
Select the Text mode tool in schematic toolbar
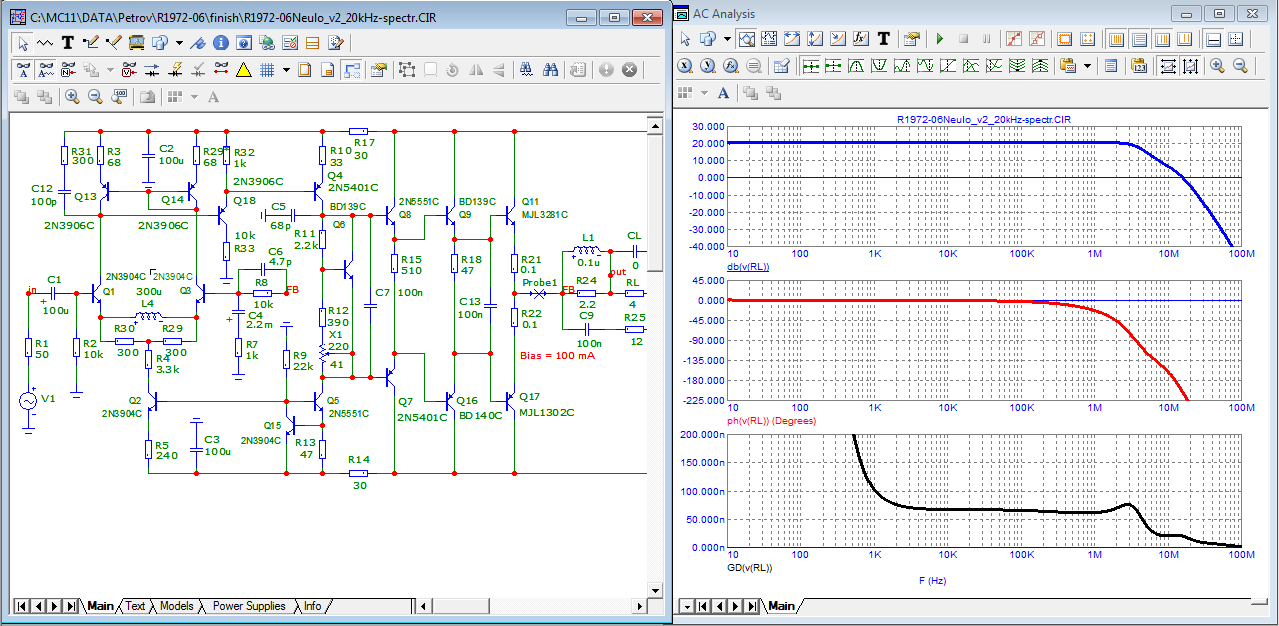tap(68, 43)
